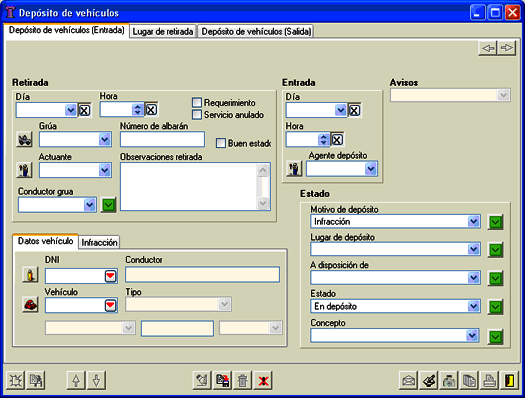Click the trash can delete icon
Image resolution: width=525 pixels, height=398 pixels.
(243, 380)
